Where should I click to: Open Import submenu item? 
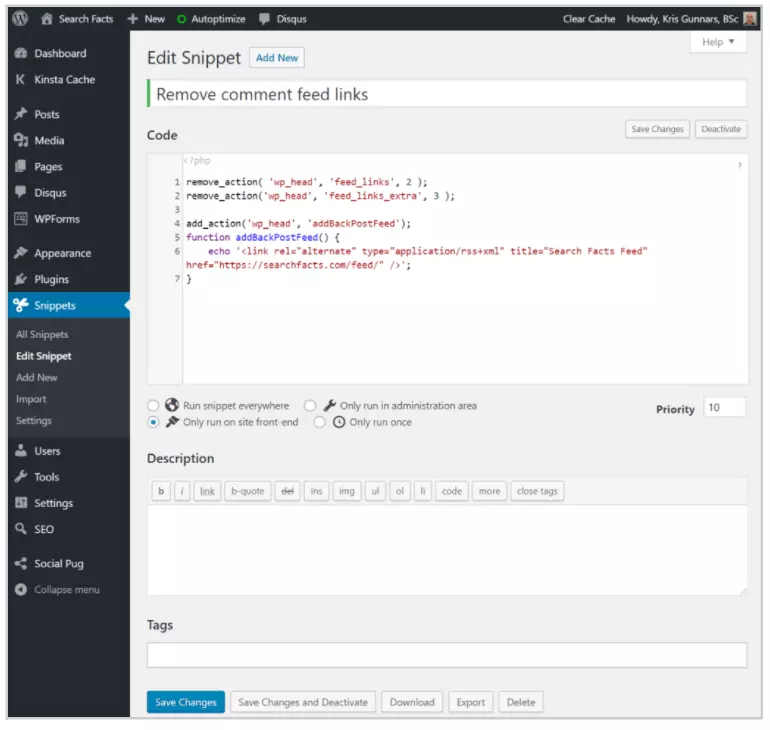pyautogui.click(x=31, y=399)
